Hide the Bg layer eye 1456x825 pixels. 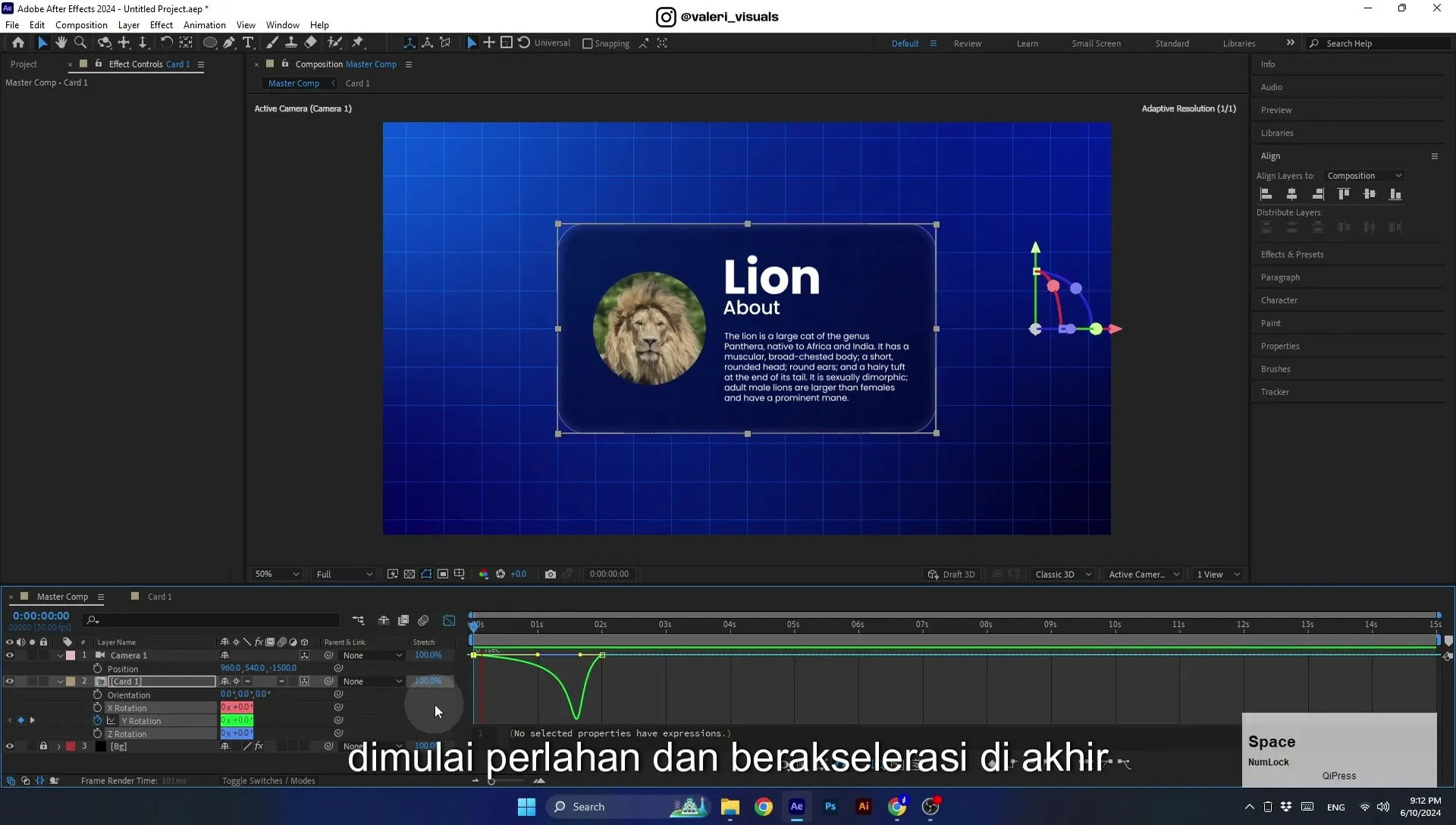pyautogui.click(x=10, y=746)
